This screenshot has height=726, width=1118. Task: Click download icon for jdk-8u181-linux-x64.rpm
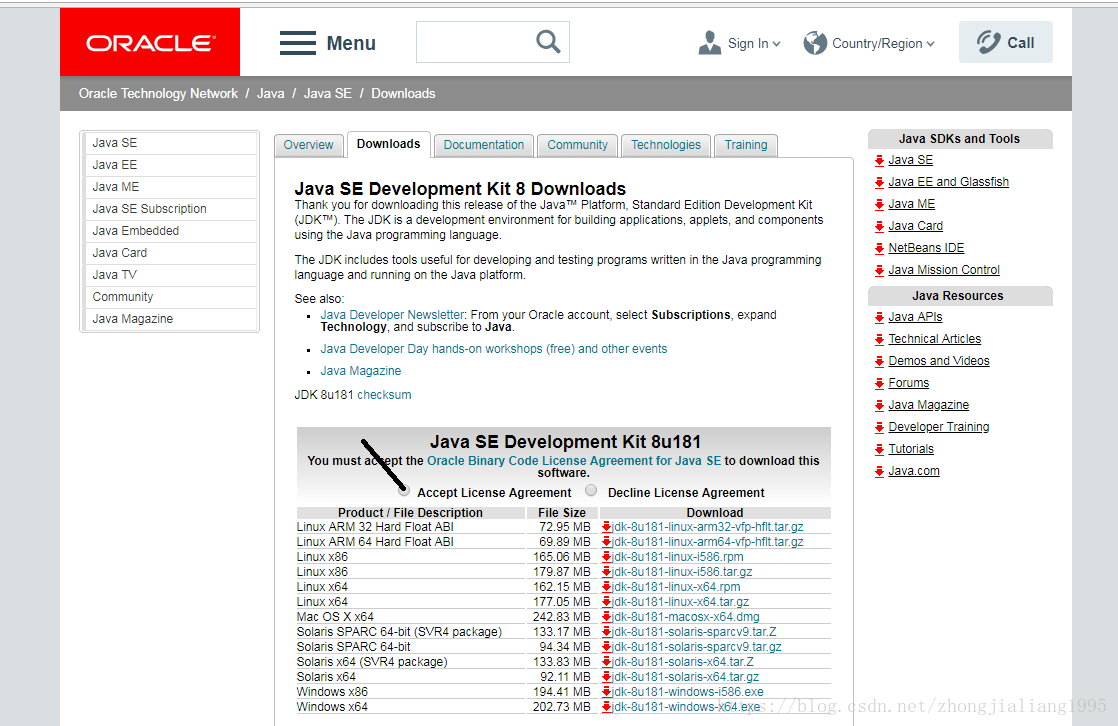[607, 587]
